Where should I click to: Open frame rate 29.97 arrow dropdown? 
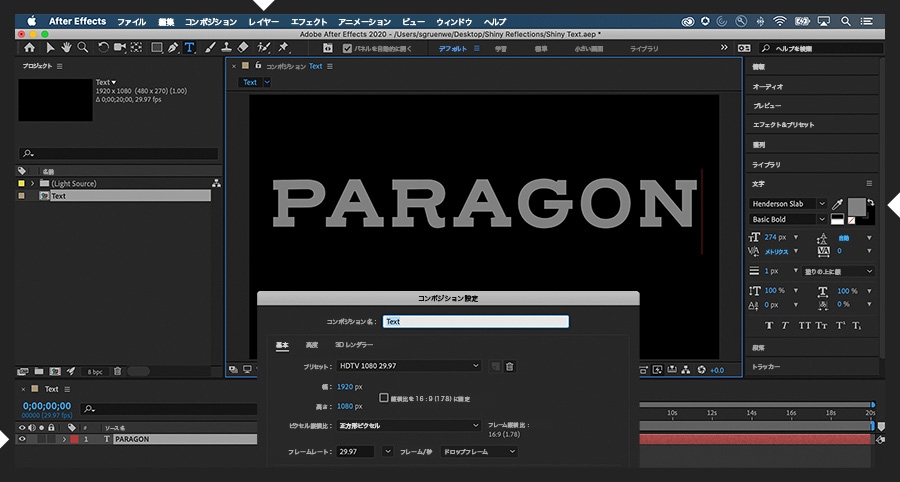388,452
